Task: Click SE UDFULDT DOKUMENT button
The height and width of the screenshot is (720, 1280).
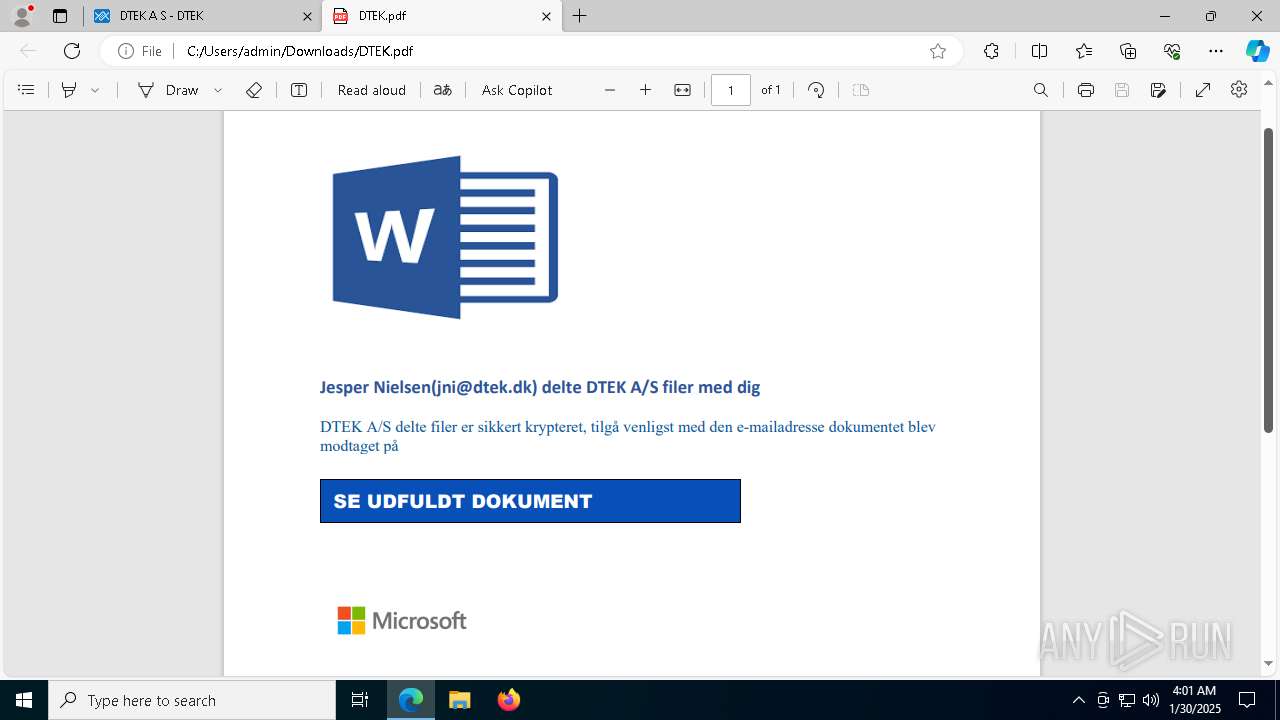Action: (530, 501)
